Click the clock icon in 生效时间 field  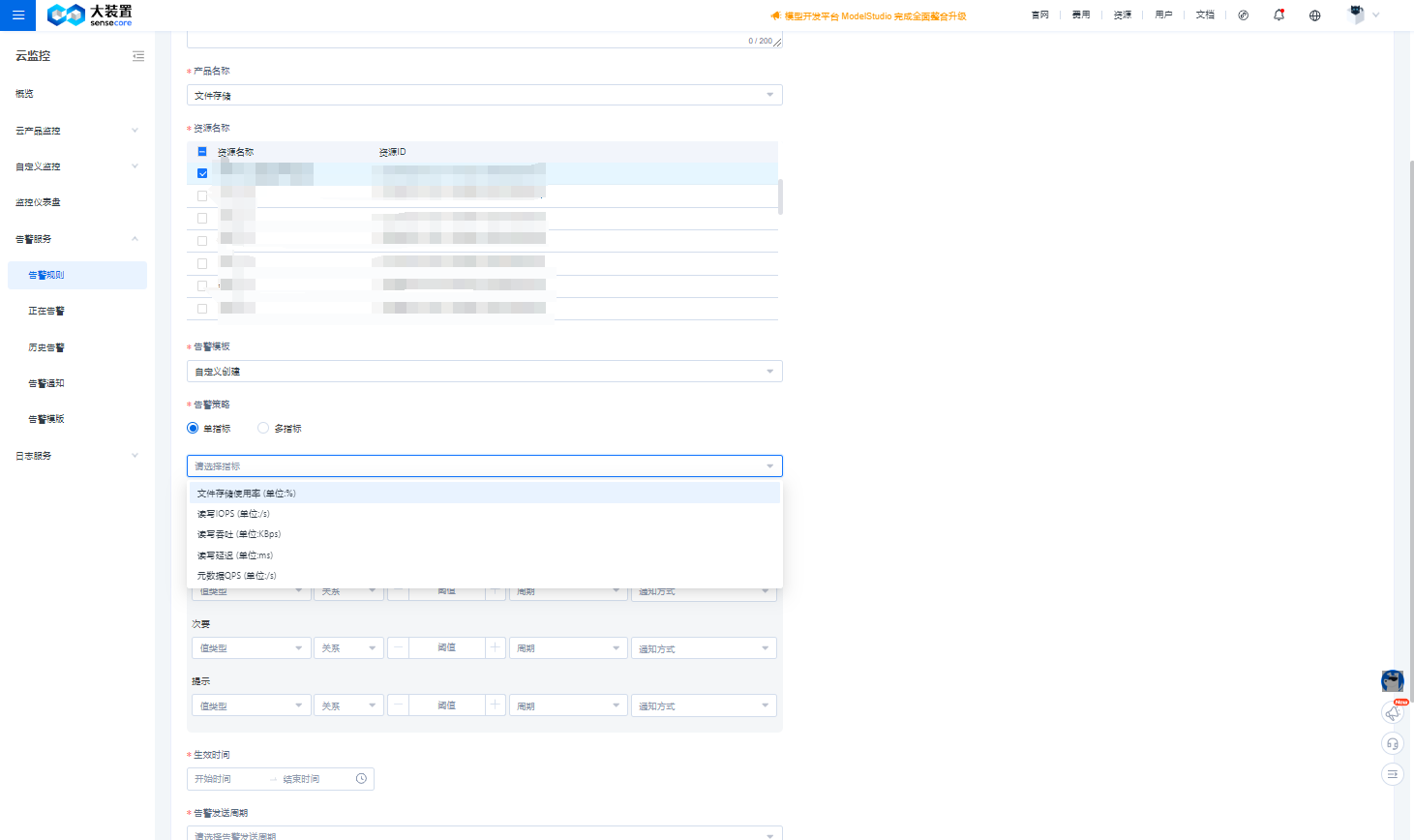[x=361, y=779]
